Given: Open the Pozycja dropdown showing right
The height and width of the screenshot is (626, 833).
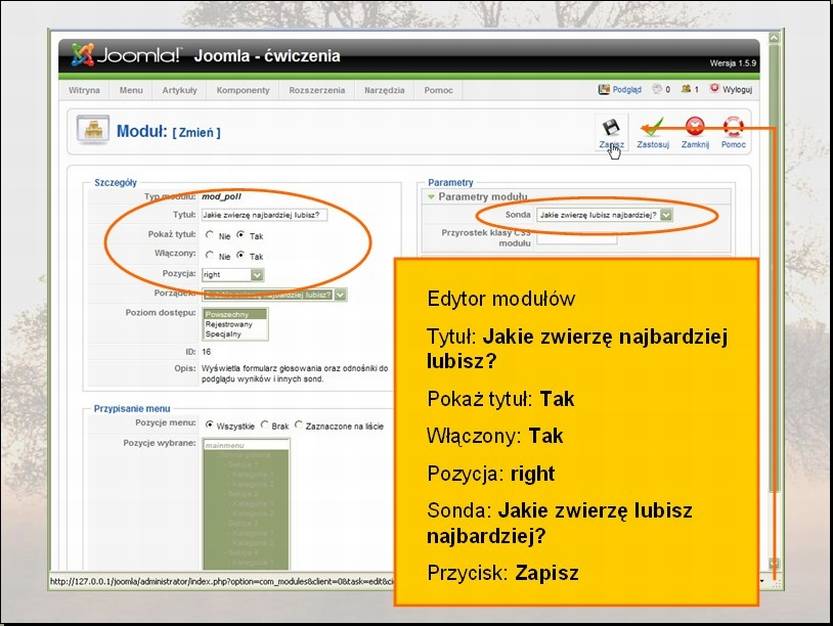Looking at the screenshot, I should click(x=232, y=275).
